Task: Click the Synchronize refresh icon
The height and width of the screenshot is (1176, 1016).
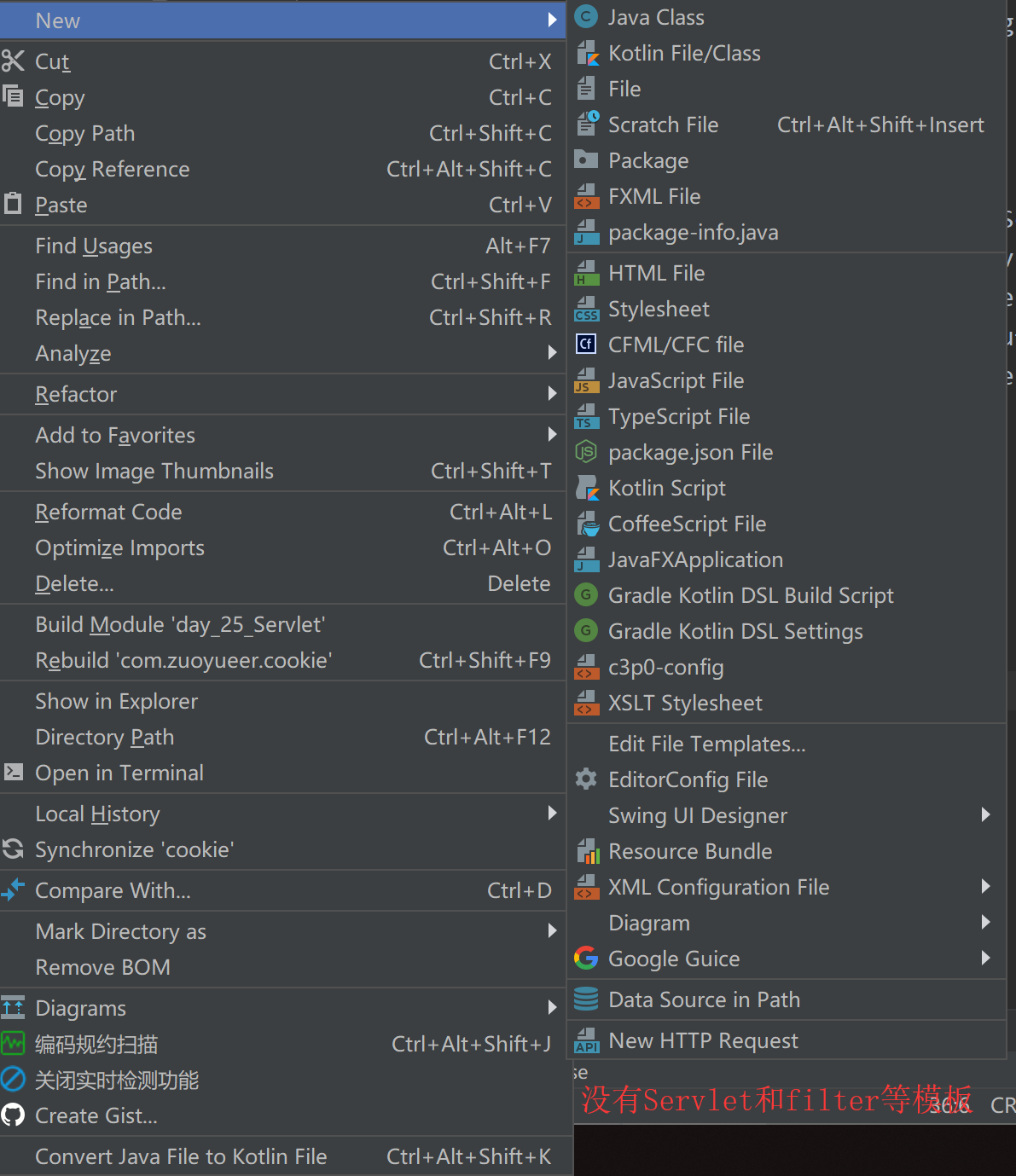Action: pos(13,849)
